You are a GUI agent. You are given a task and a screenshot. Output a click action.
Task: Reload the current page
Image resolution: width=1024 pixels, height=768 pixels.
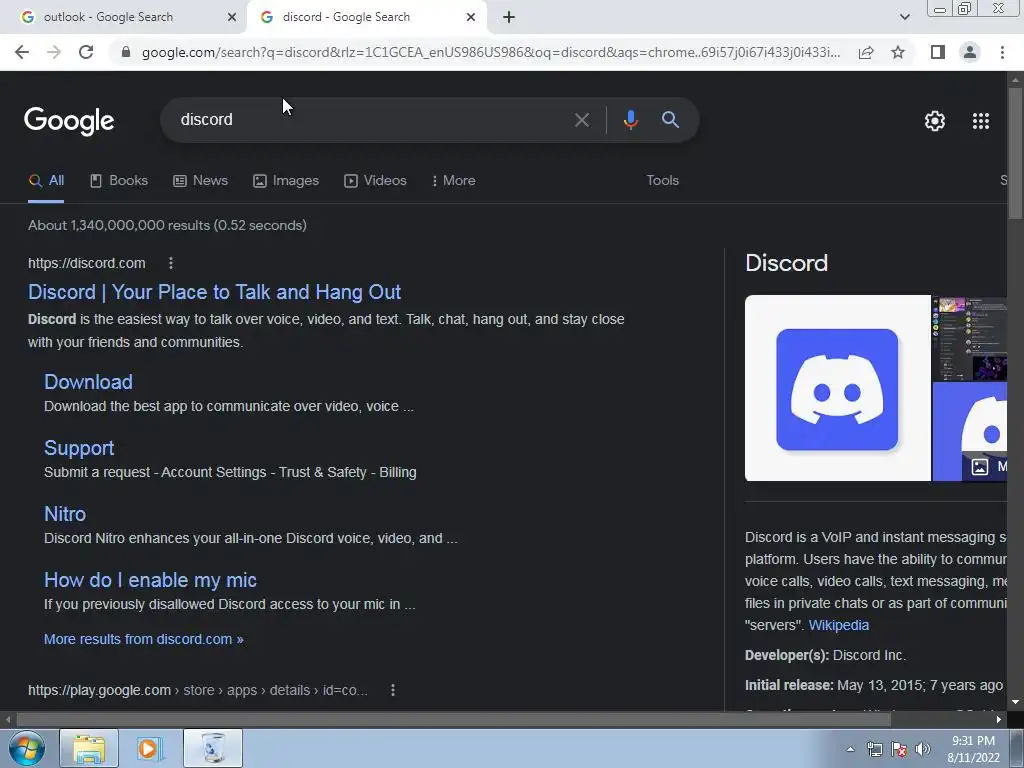(x=86, y=52)
